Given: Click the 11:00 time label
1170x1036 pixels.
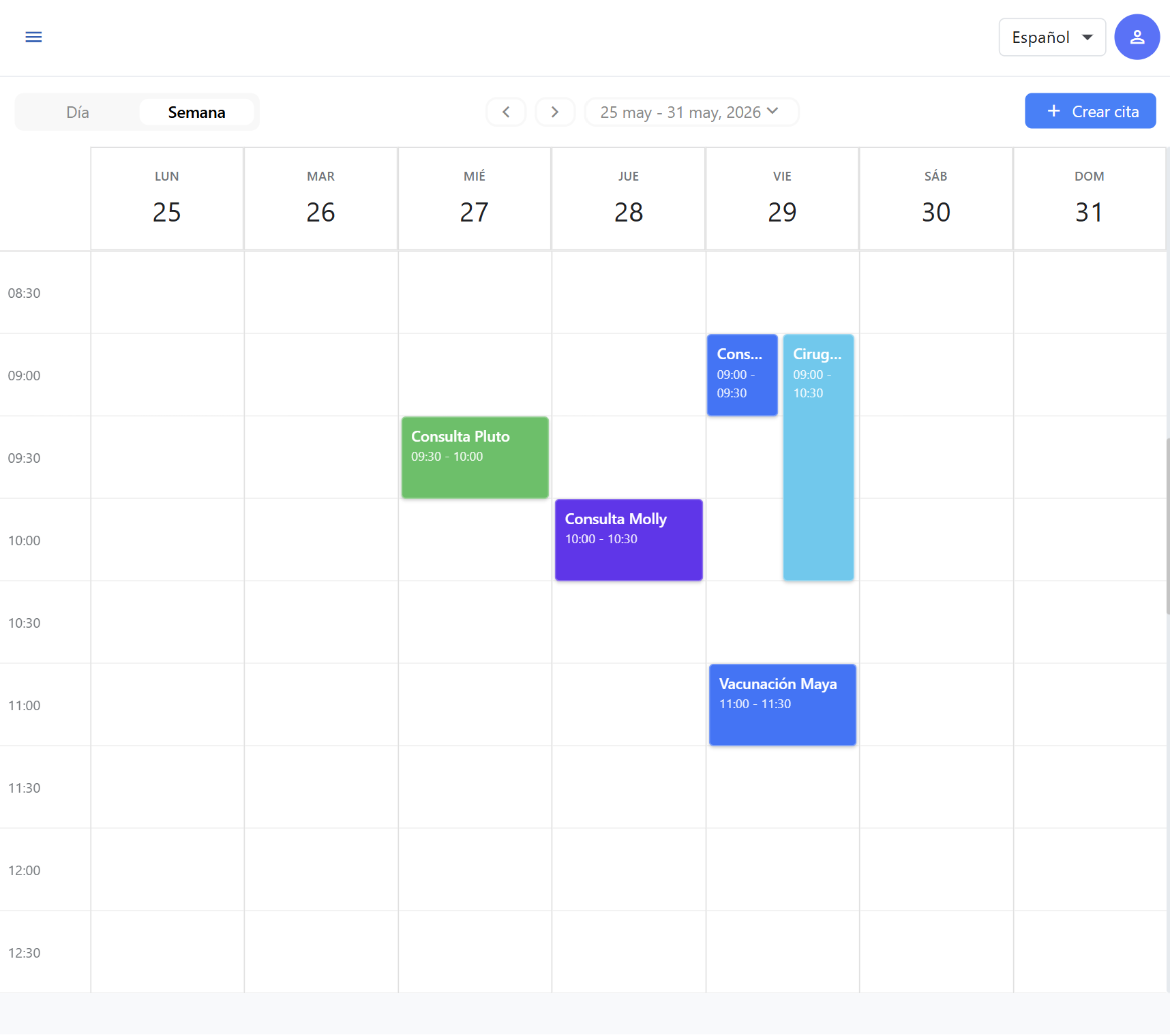Looking at the screenshot, I should click(24, 705).
